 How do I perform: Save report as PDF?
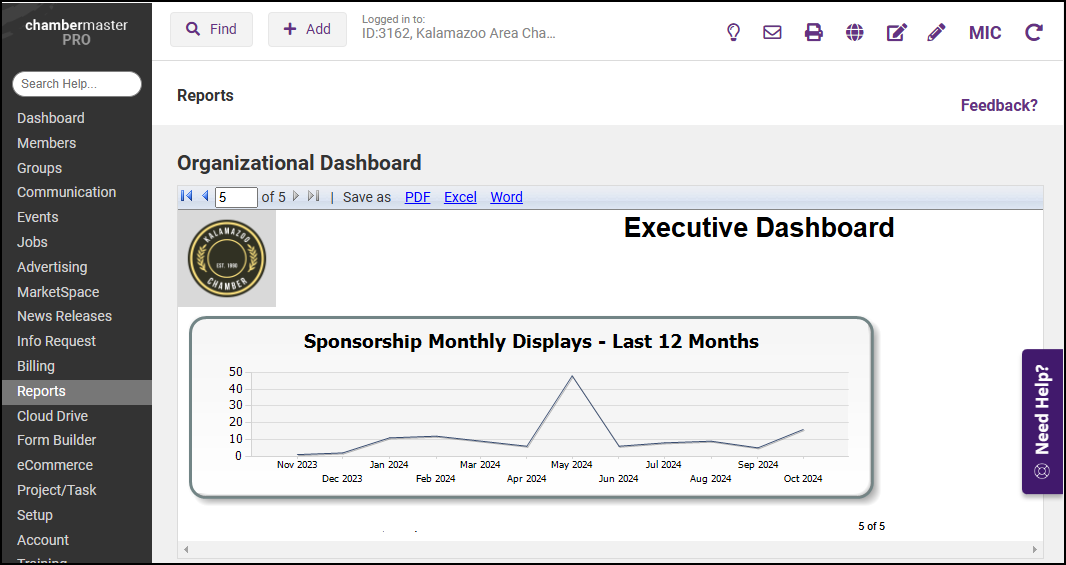[x=417, y=197]
